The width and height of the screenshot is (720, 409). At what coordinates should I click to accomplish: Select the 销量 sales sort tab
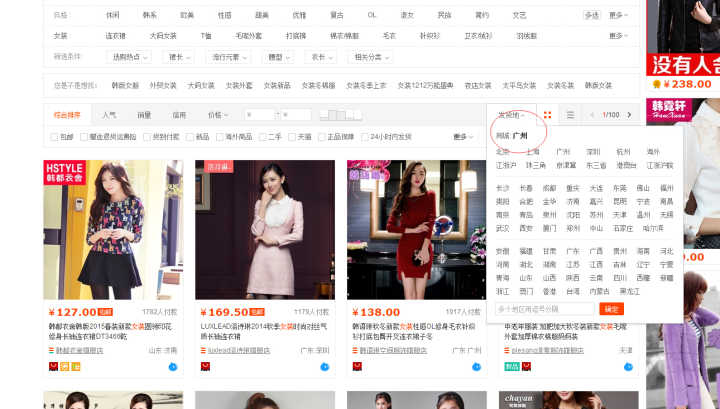(144, 115)
